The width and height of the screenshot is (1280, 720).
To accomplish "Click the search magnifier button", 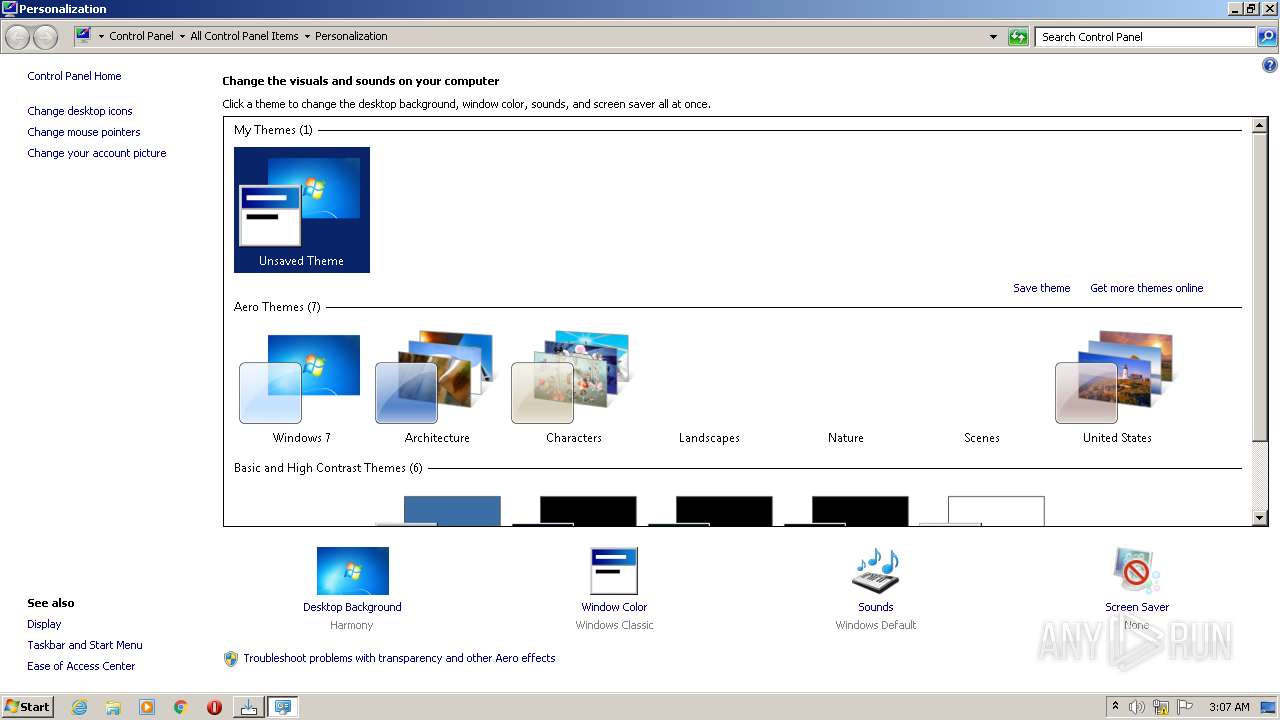I will click(x=1266, y=37).
